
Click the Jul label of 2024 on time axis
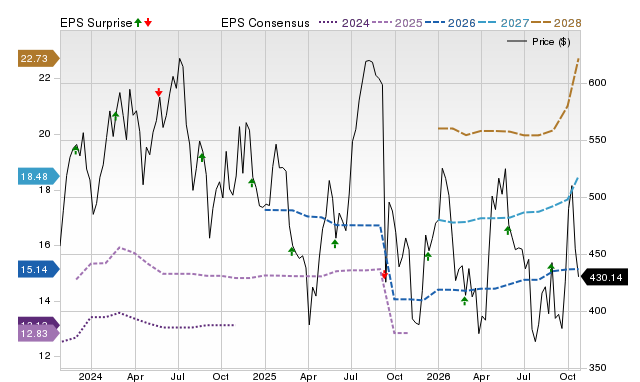tap(178, 376)
